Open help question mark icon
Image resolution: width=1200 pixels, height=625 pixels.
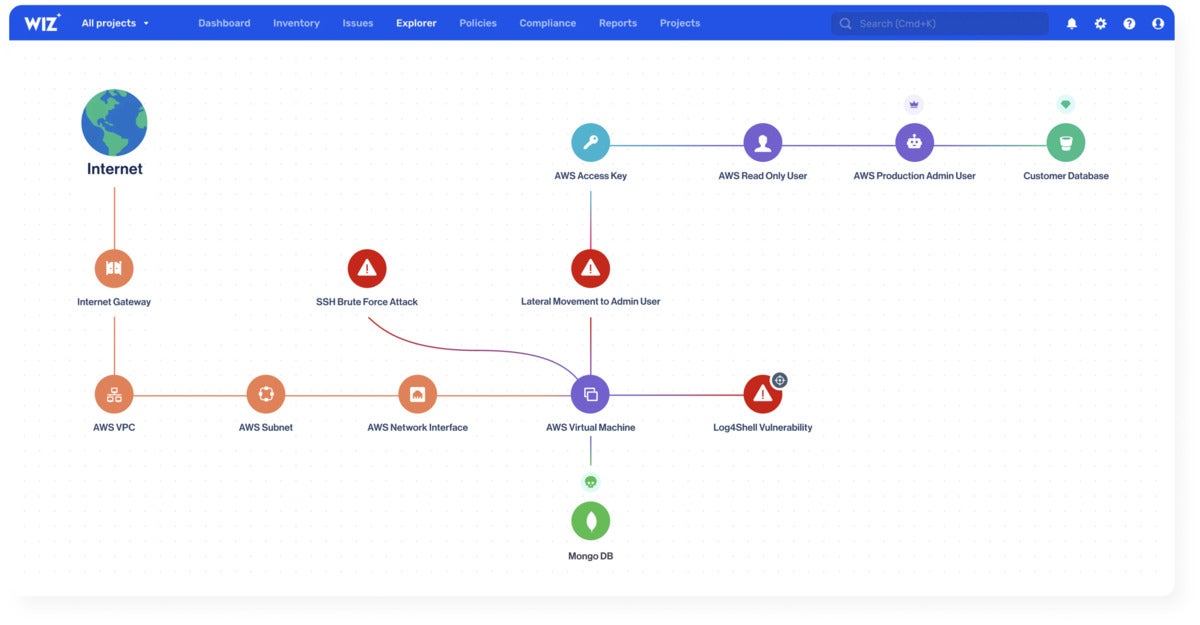click(x=1129, y=23)
